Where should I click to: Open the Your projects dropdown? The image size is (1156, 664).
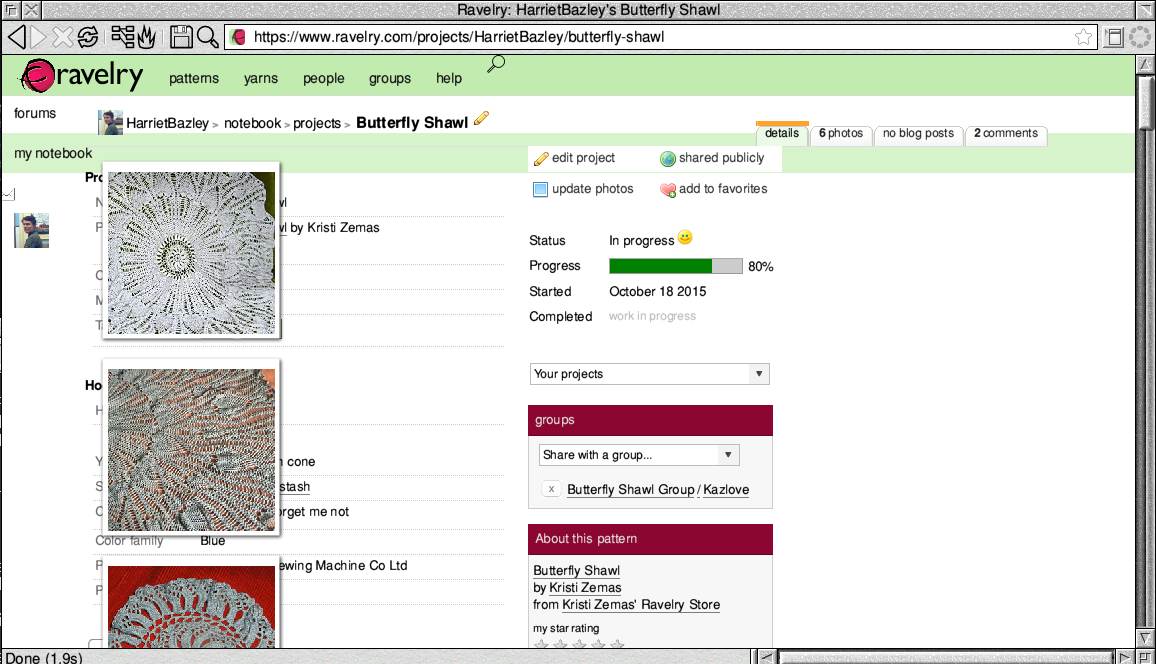point(649,374)
